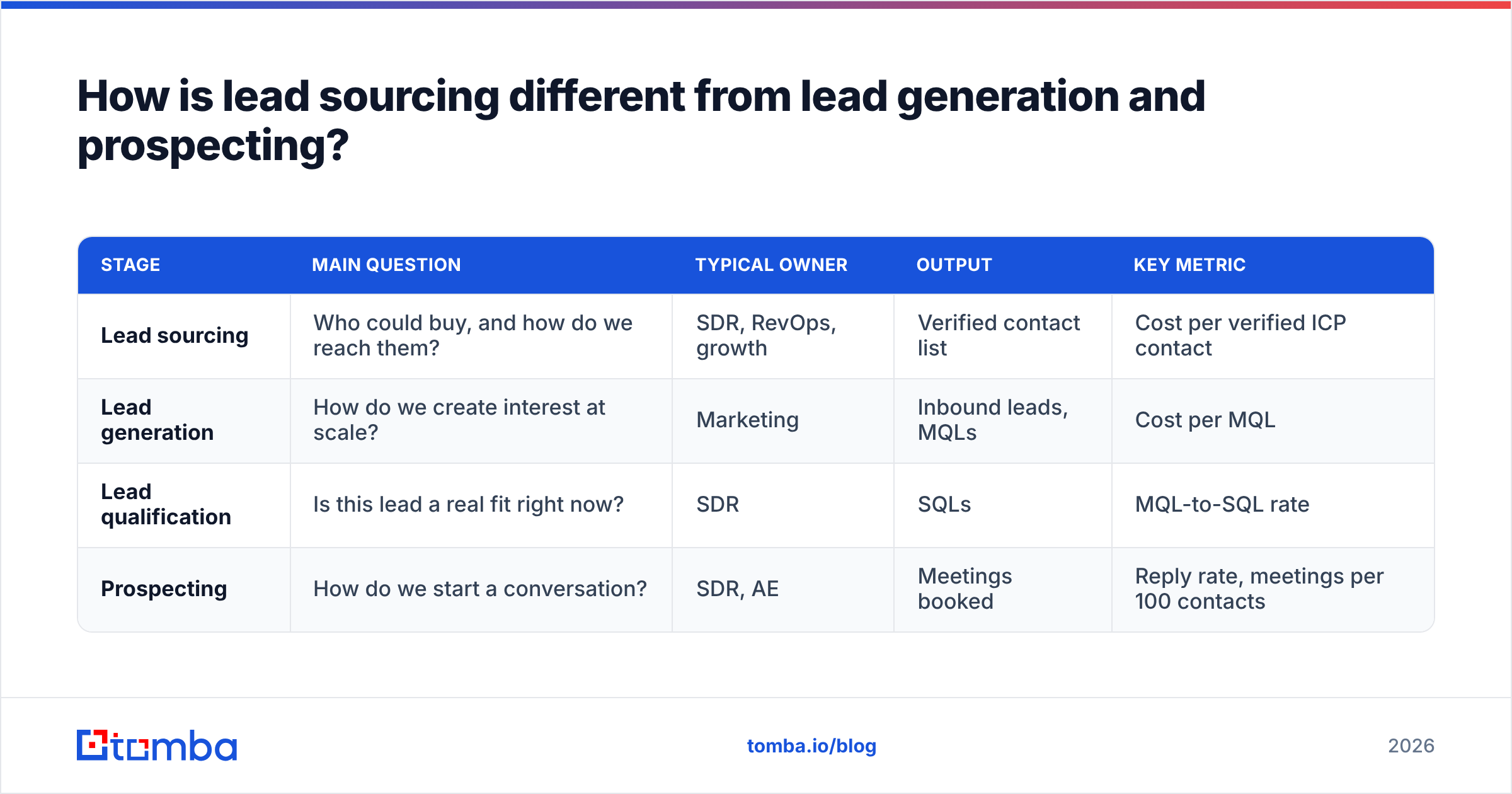The height and width of the screenshot is (794, 1512).
Task: Click the page title about lead sourcing
Action: [641, 121]
